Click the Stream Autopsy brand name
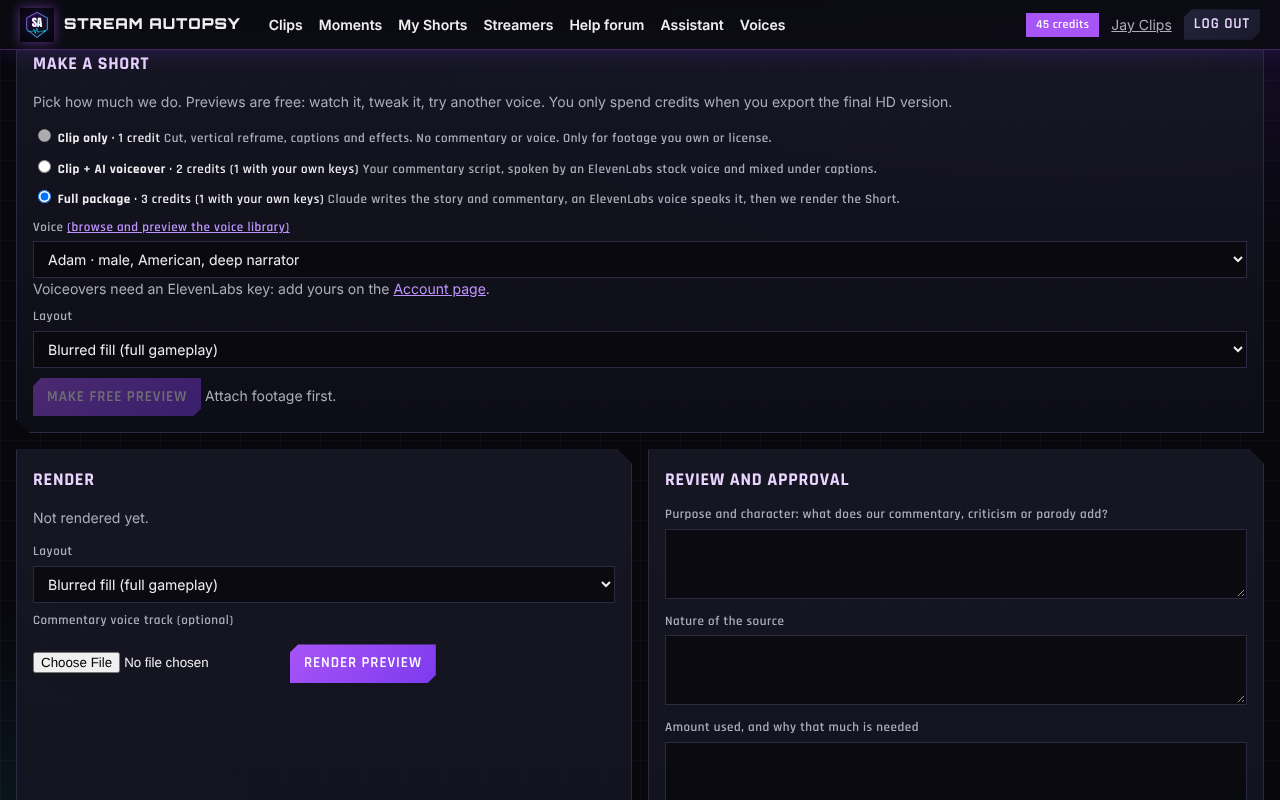The height and width of the screenshot is (800, 1280). 152,23
